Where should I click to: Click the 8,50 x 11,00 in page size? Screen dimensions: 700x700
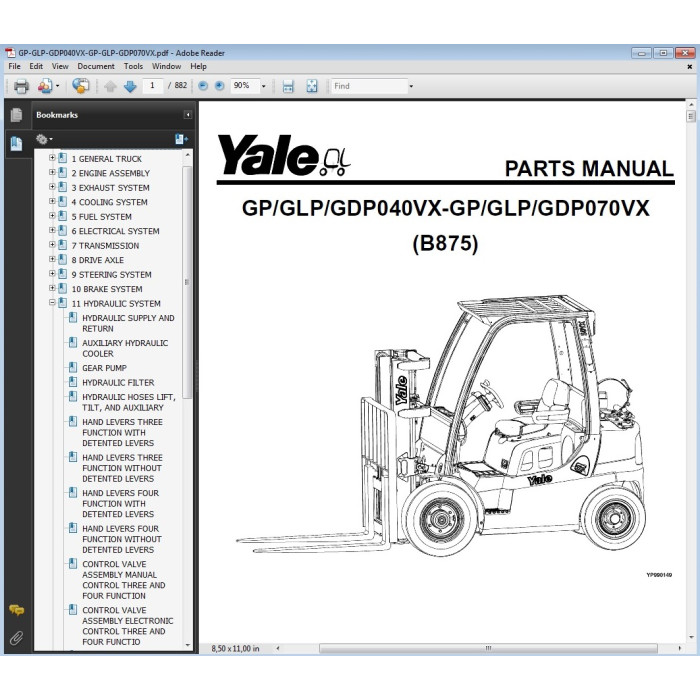point(235,648)
